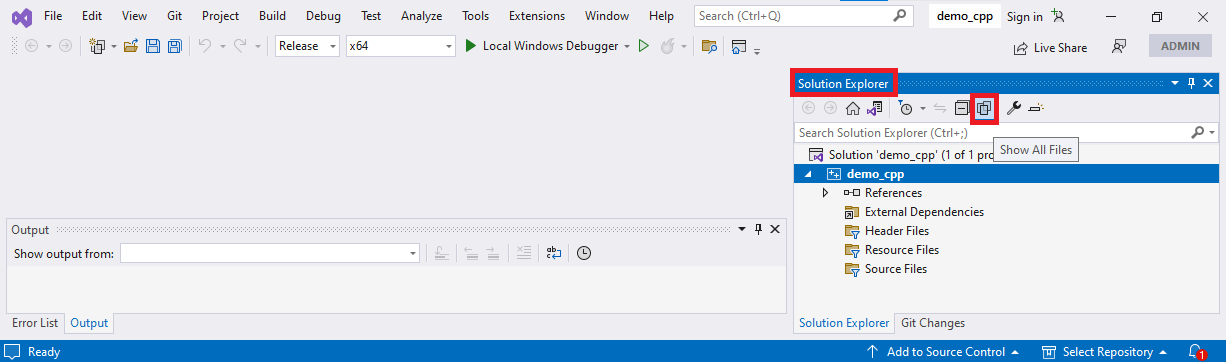Image resolution: width=1226 pixels, height=362 pixels.
Task: Click the status bar speech bubble icon
Action: point(13,352)
